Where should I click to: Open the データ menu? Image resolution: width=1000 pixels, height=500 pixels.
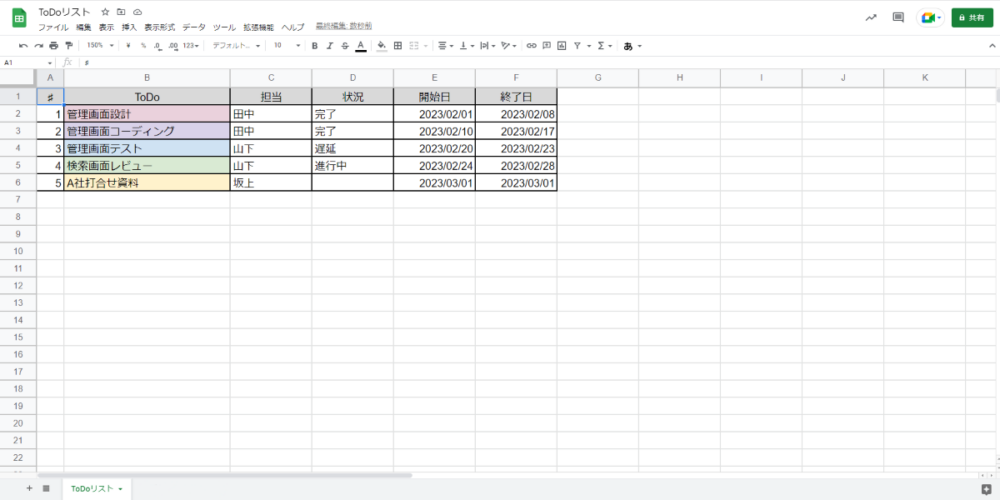coord(193,27)
